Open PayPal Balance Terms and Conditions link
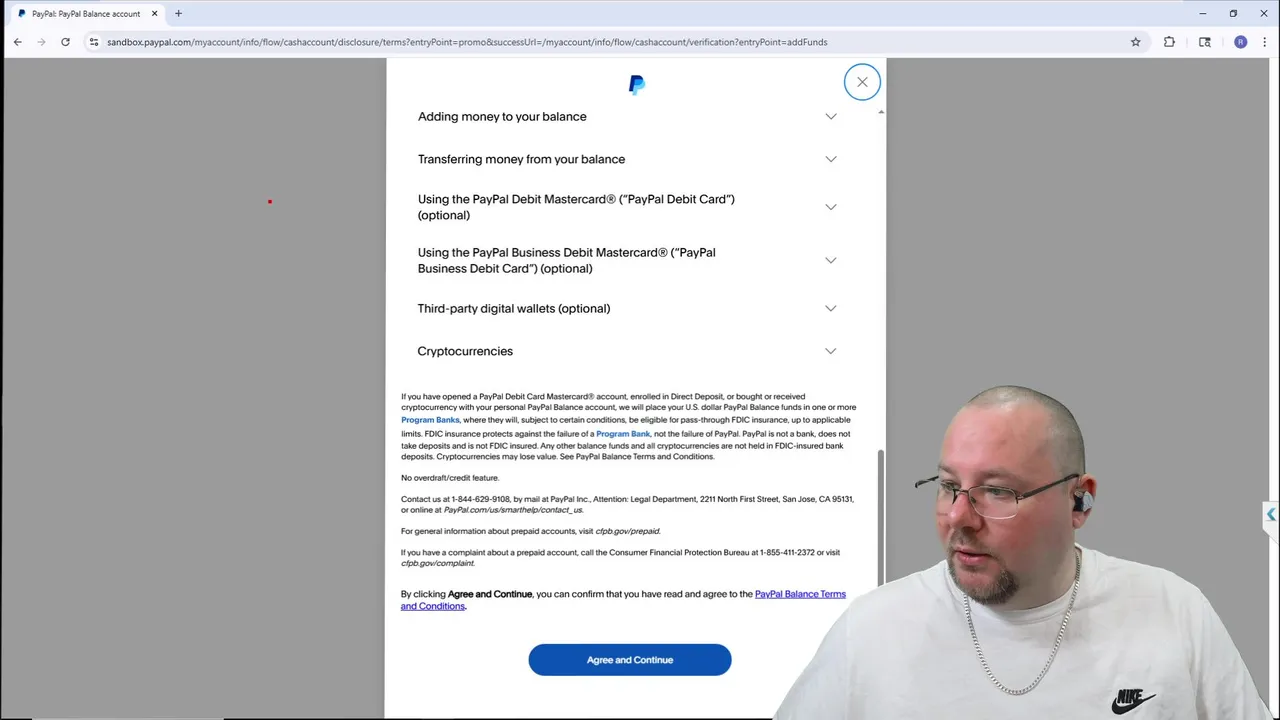The height and width of the screenshot is (720, 1280). pos(623,600)
